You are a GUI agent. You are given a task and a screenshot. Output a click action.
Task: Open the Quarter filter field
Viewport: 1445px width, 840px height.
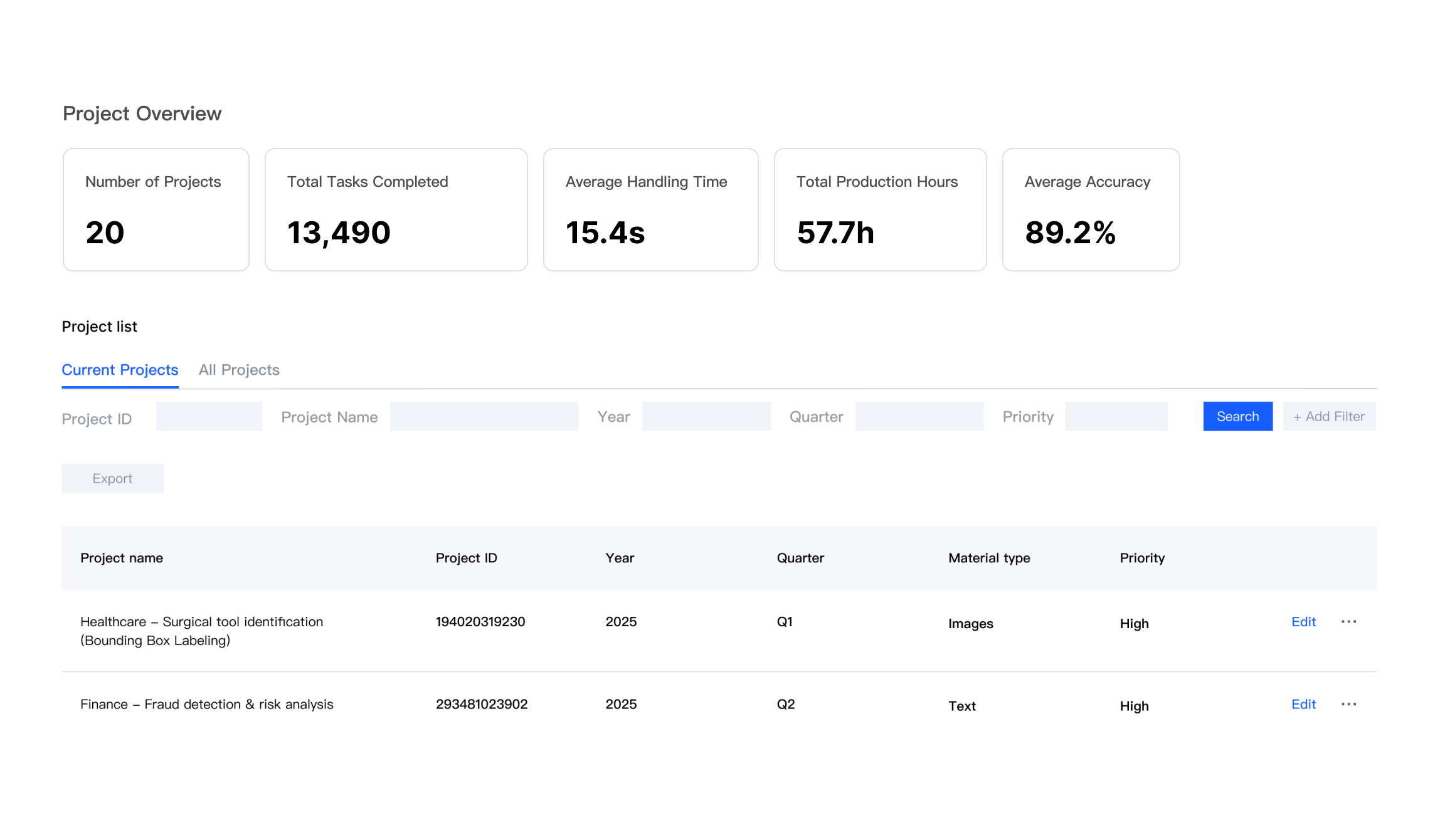click(919, 416)
